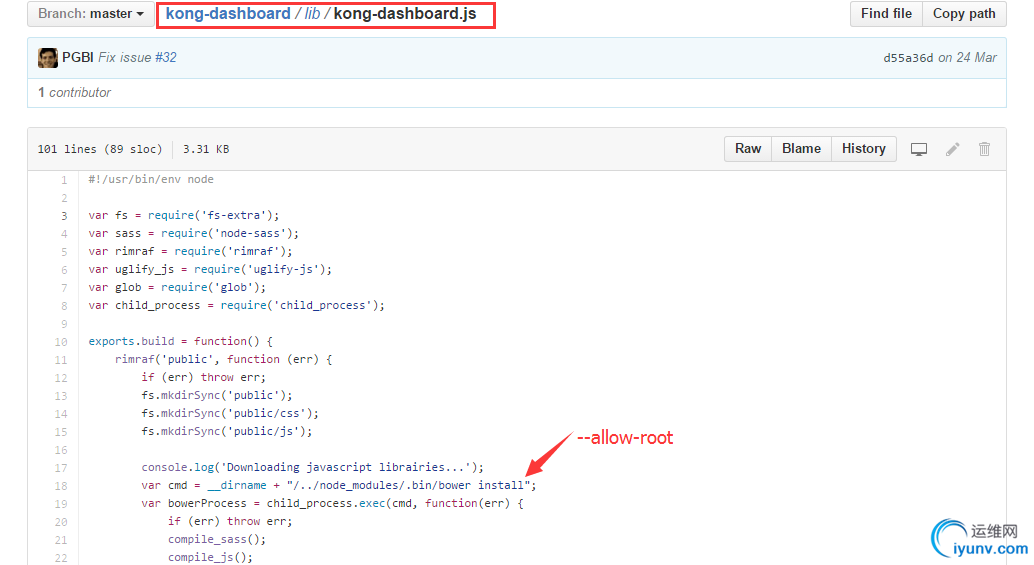Screen dimensions: 1034x565
Task: Click the '3.31 KB' file size
Action: 206,149
